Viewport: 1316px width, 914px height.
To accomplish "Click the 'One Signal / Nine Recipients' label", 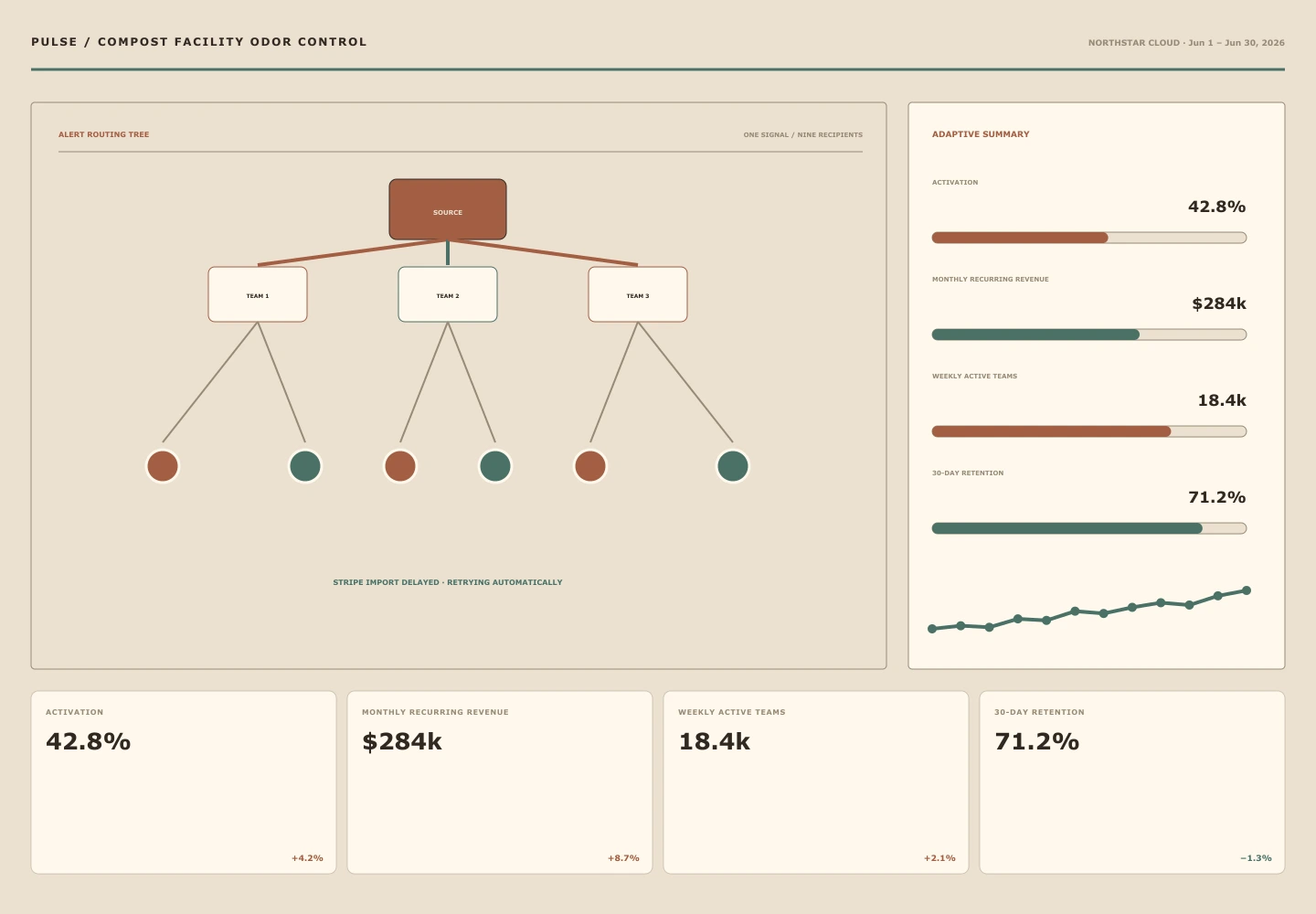I will click(x=803, y=134).
